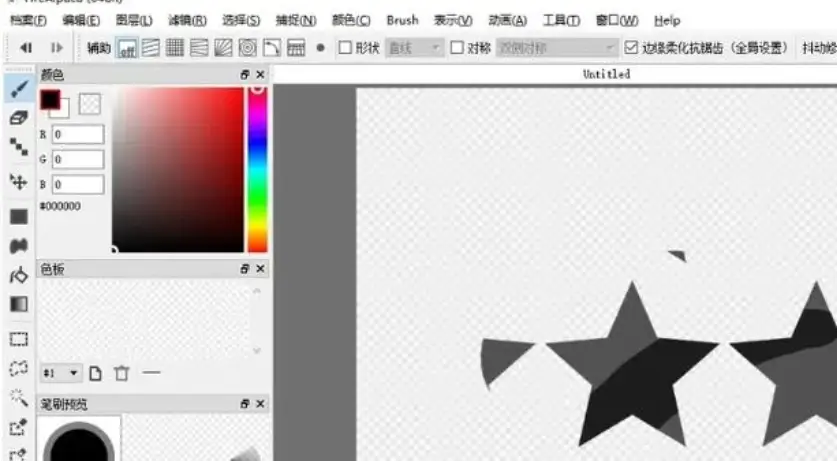Click the transparent color swatch
837x461 pixels.
(x=90, y=104)
